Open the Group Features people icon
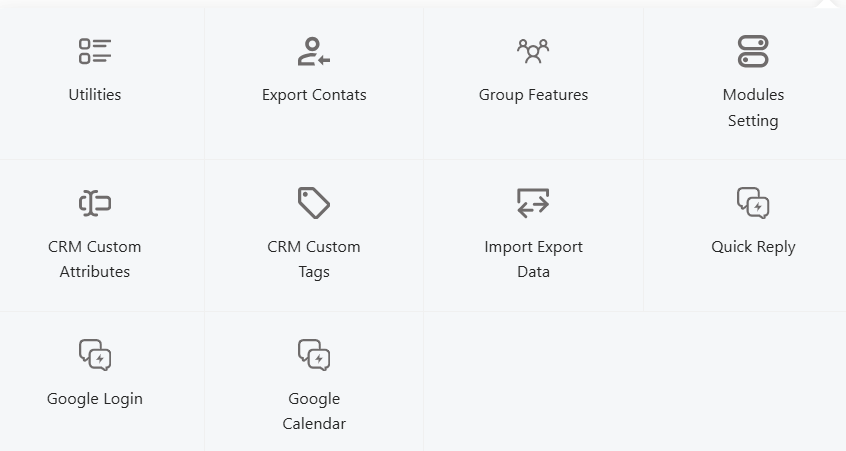This screenshot has width=846, height=451. (x=533, y=51)
